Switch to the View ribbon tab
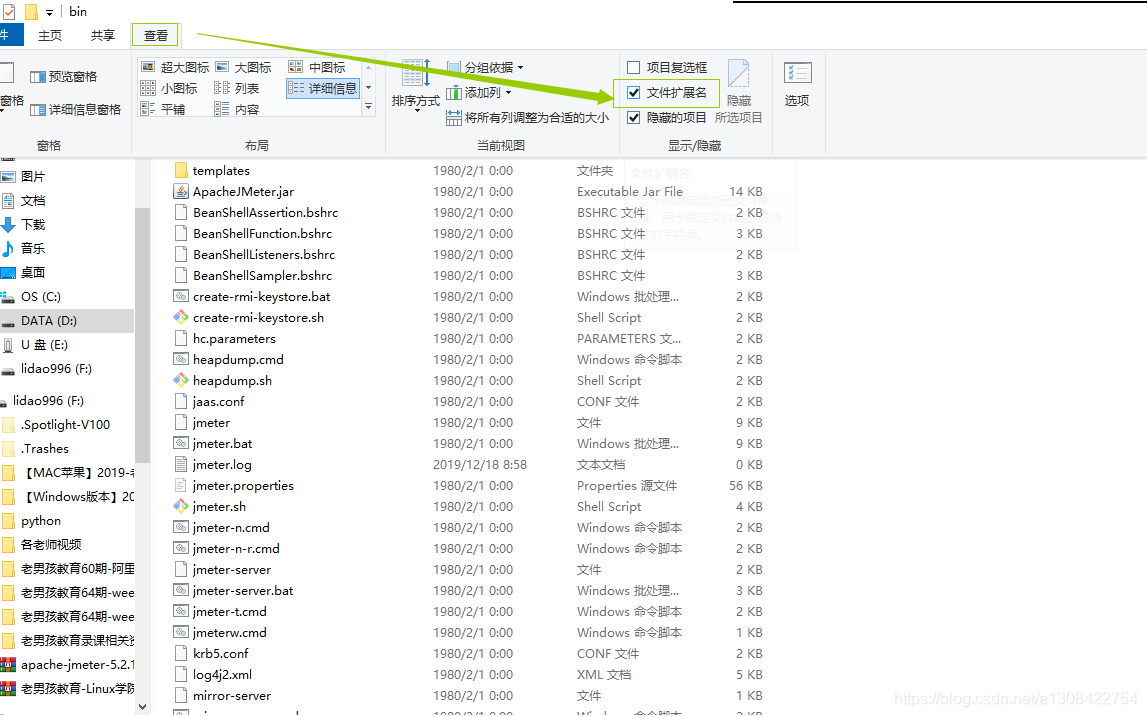1147x717 pixels. point(155,35)
